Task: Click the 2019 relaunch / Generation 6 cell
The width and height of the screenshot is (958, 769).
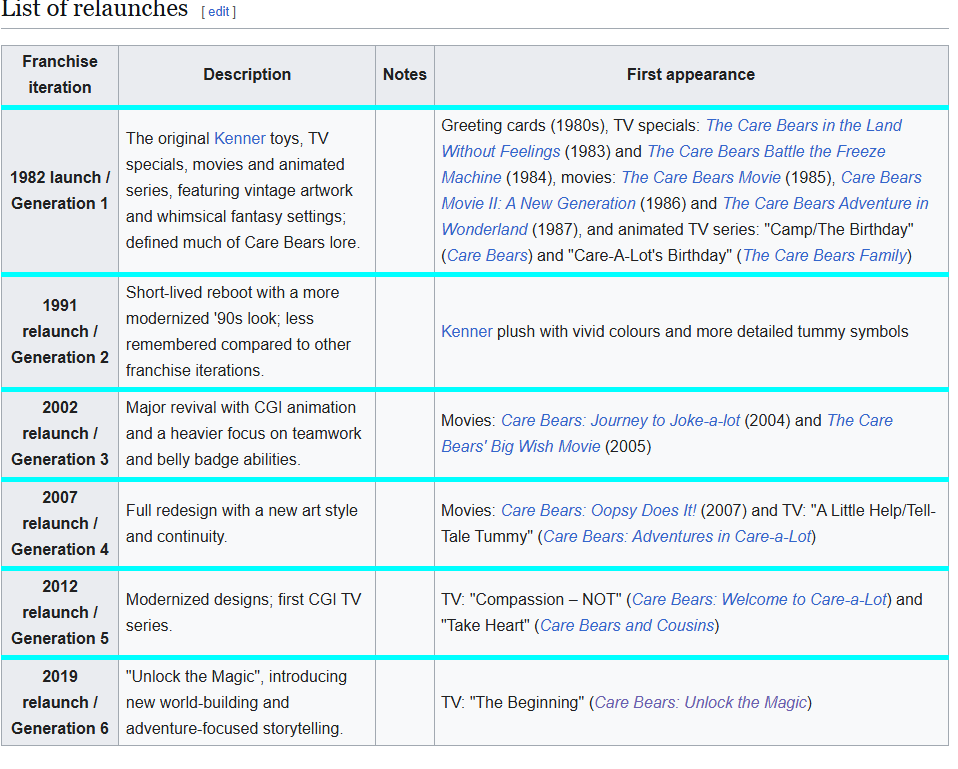Action: (x=60, y=703)
